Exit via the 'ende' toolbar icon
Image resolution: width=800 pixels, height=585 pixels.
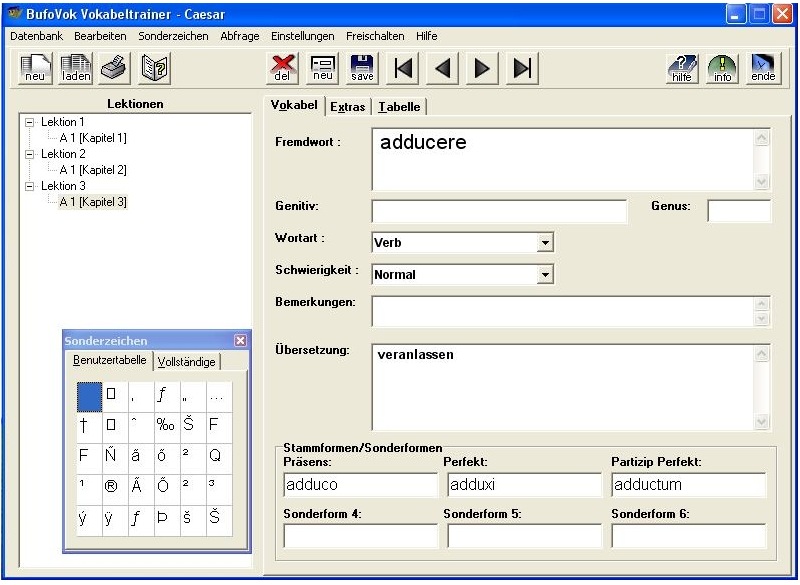pyautogui.click(x=763, y=68)
